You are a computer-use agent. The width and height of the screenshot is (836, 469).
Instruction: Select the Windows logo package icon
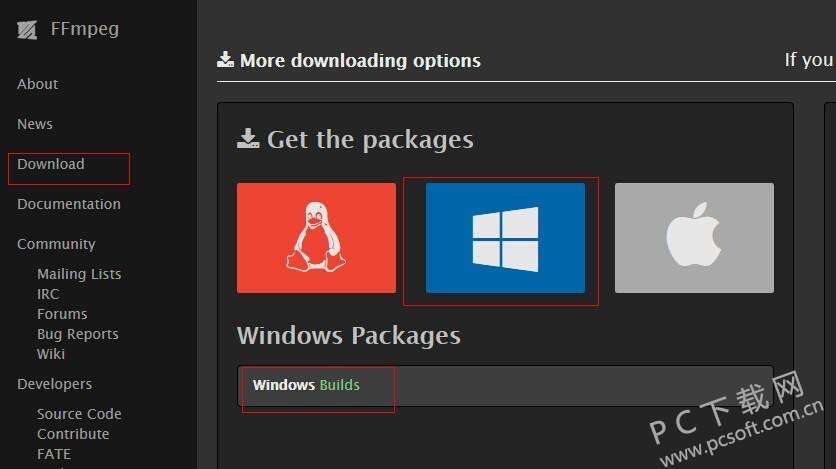(505, 238)
